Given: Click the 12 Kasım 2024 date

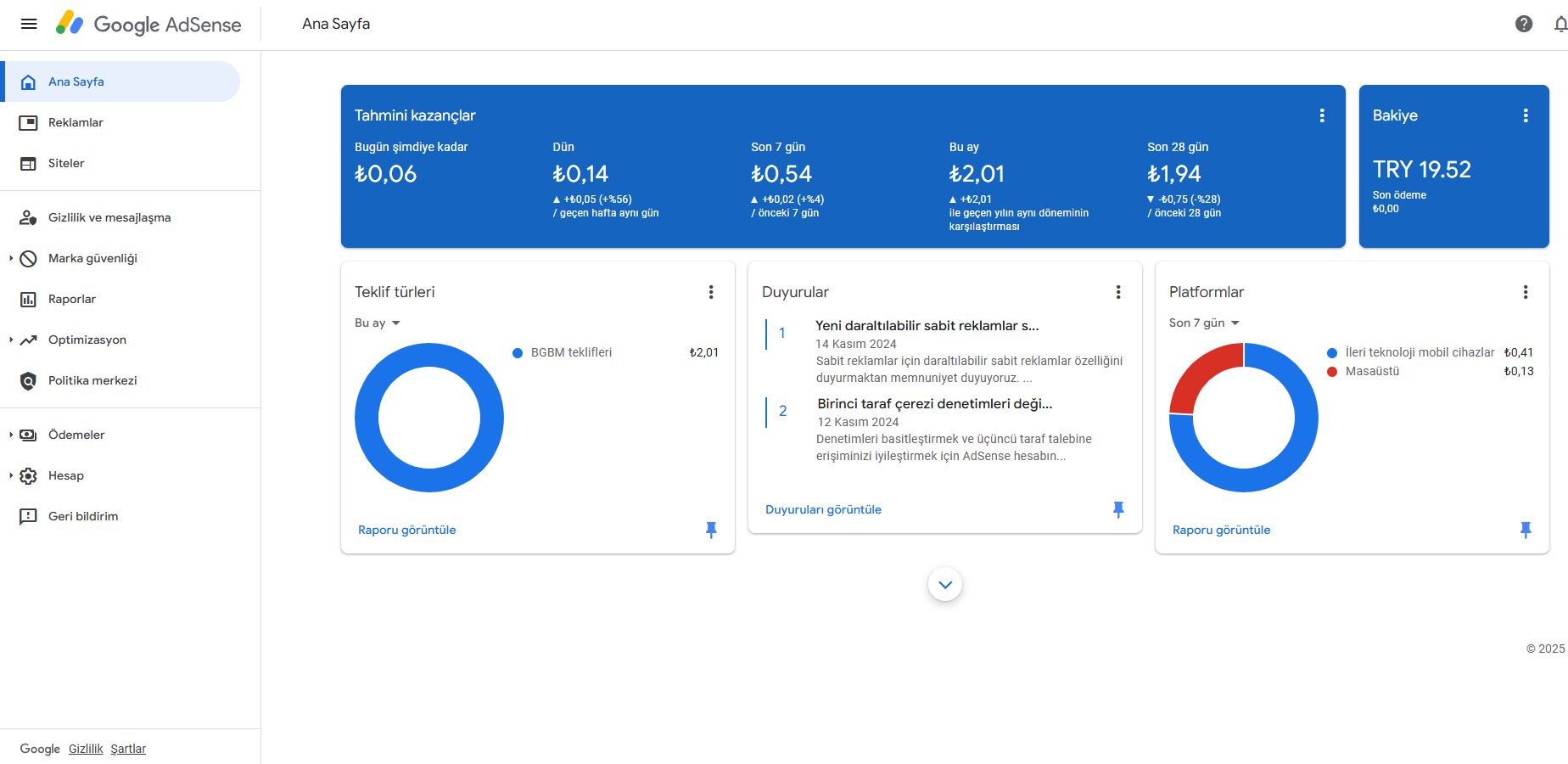Looking at the screenshot, I should tap(858, 422).
